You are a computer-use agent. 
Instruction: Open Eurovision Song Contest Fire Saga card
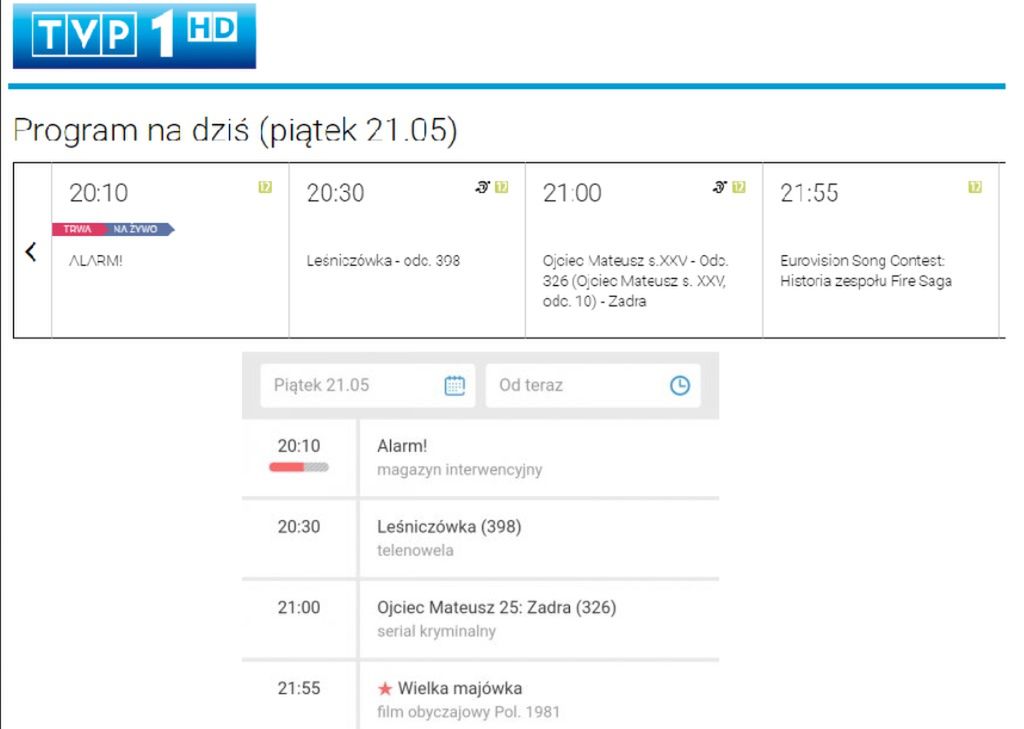pyautogui.click(x=865, y=270)
